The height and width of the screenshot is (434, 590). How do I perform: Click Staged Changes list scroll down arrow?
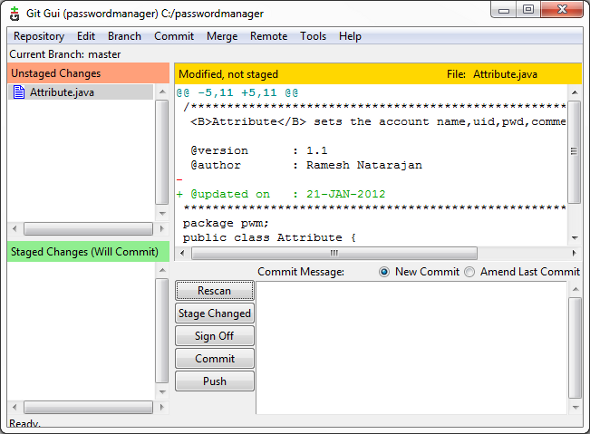click(162, 392)
